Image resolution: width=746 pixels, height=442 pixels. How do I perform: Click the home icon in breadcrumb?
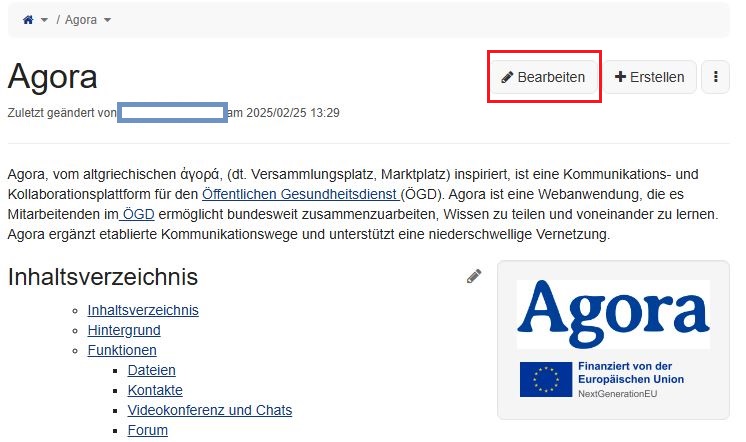[x=28, y=20]
